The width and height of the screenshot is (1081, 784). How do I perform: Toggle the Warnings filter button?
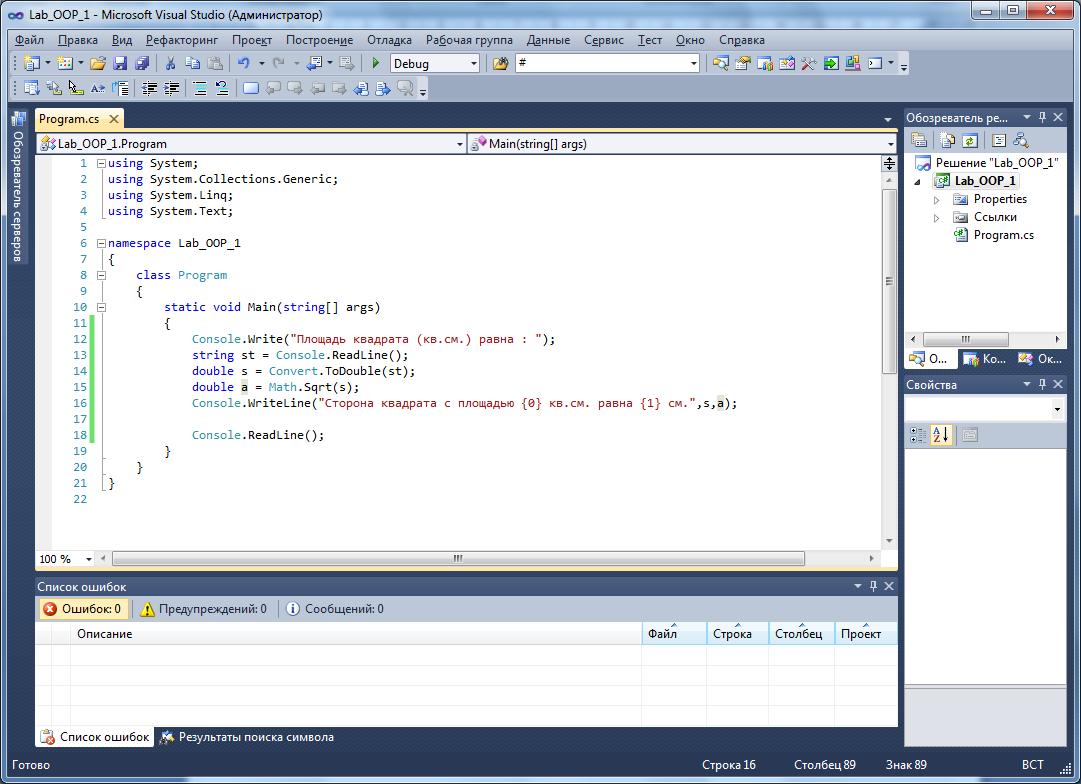click(204, 608)
